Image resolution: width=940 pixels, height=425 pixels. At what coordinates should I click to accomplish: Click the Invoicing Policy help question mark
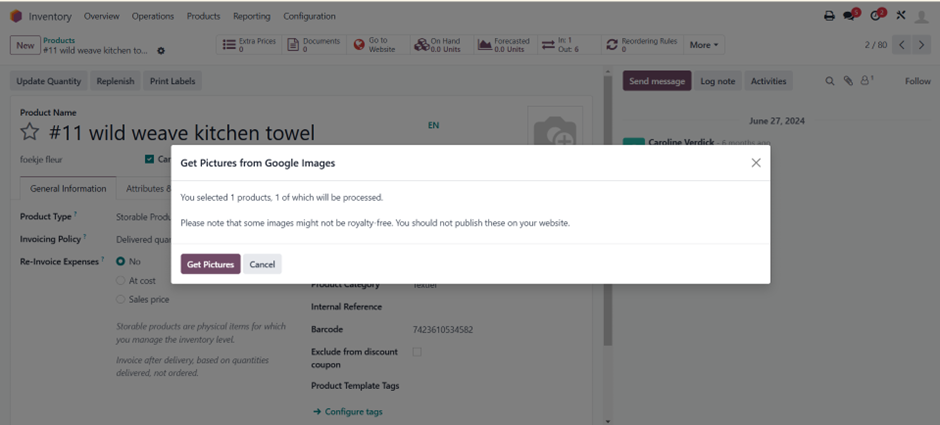point(85,237)
